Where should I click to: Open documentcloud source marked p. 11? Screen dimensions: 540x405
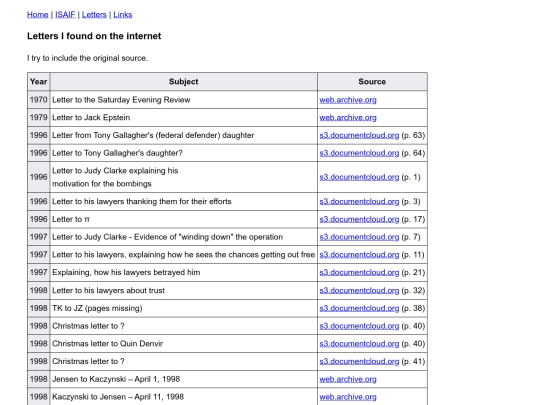[x=359, y=255]
